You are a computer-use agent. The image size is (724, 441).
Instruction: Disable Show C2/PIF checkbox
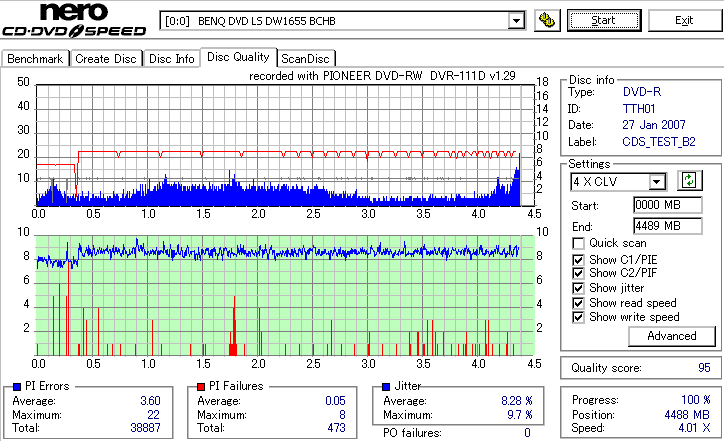[578, 273]
